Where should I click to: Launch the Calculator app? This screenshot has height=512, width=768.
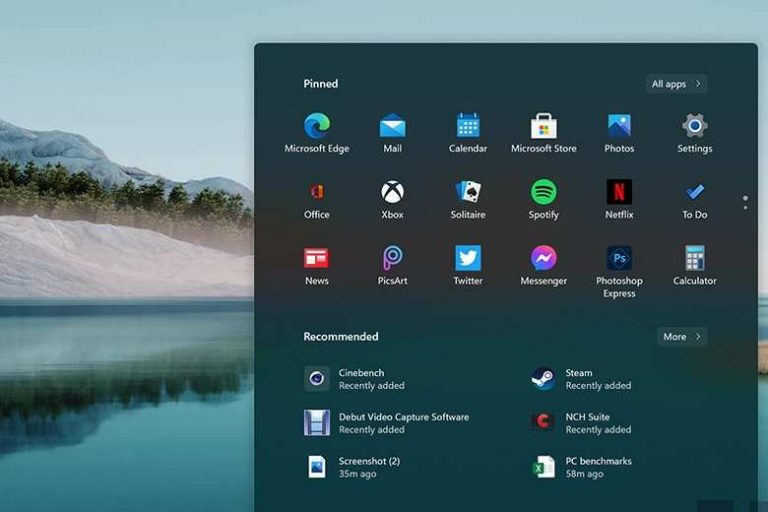pos(695,265)
